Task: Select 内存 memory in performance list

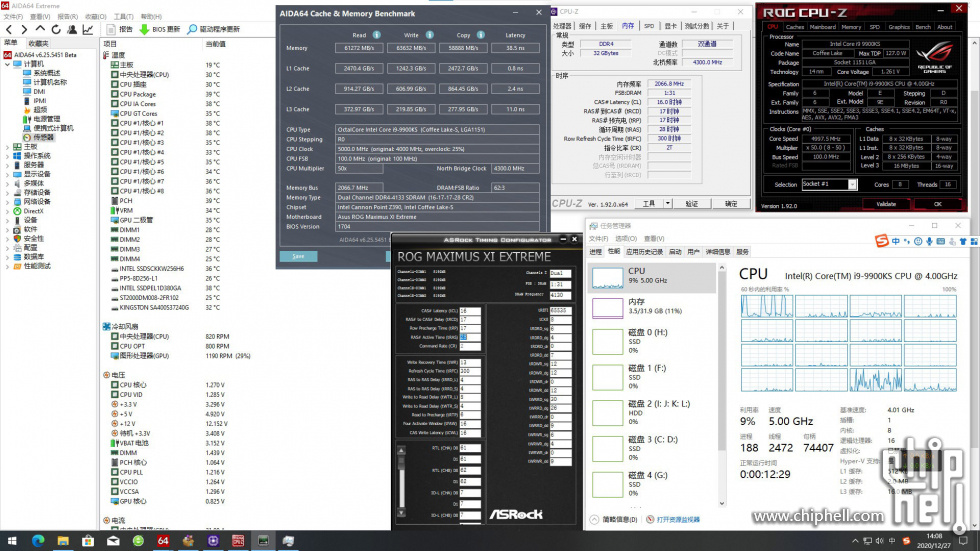Action: tap(652, 306)
